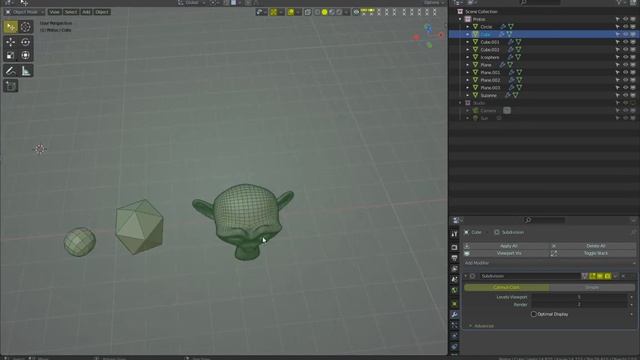Screen dimensions: 640x360
Task: Hide Suzanne object in viewport
Action: click(625, 95)
